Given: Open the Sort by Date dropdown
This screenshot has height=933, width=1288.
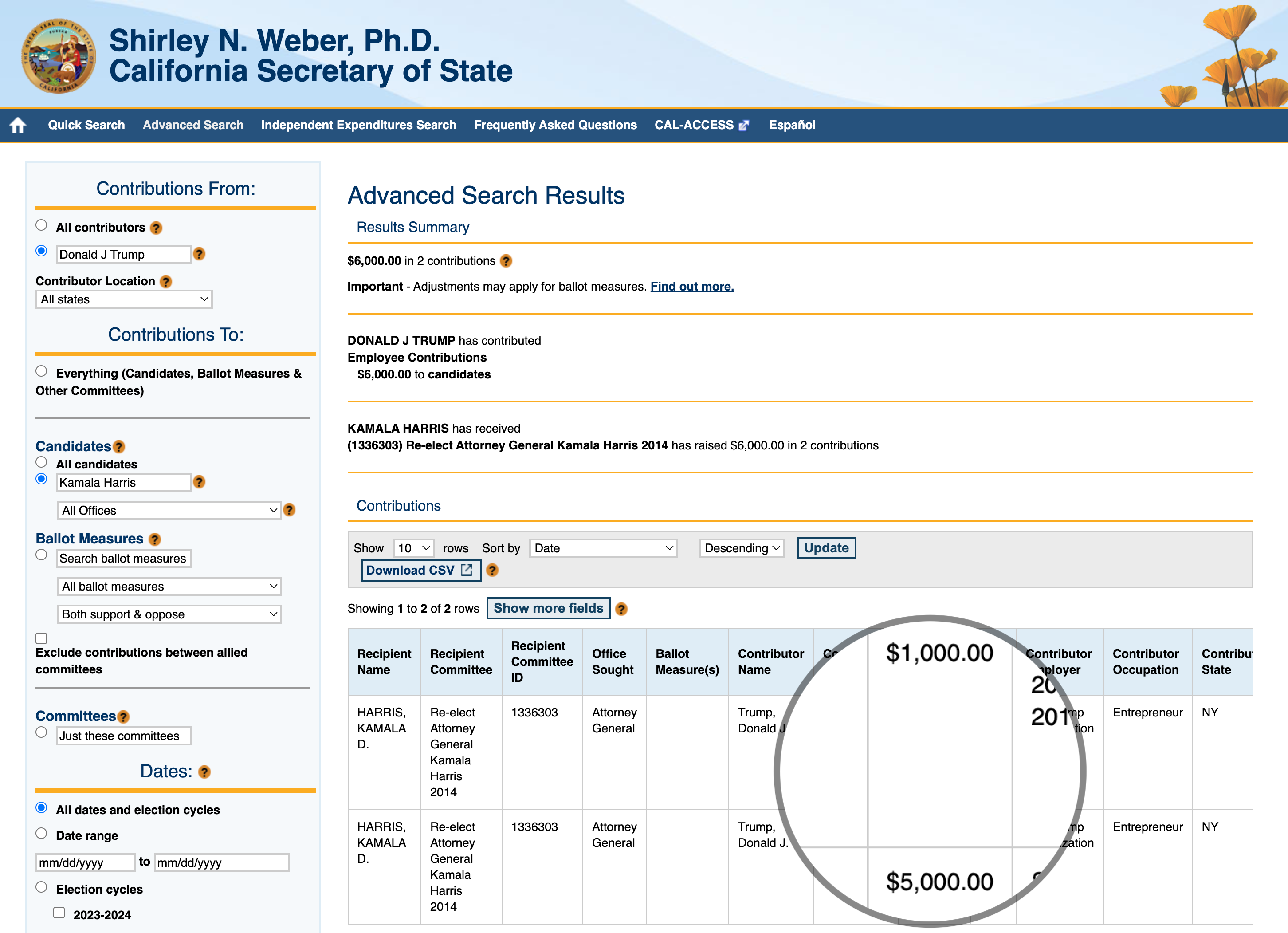Looking at the screenshot, I should (x=603, y=548).
